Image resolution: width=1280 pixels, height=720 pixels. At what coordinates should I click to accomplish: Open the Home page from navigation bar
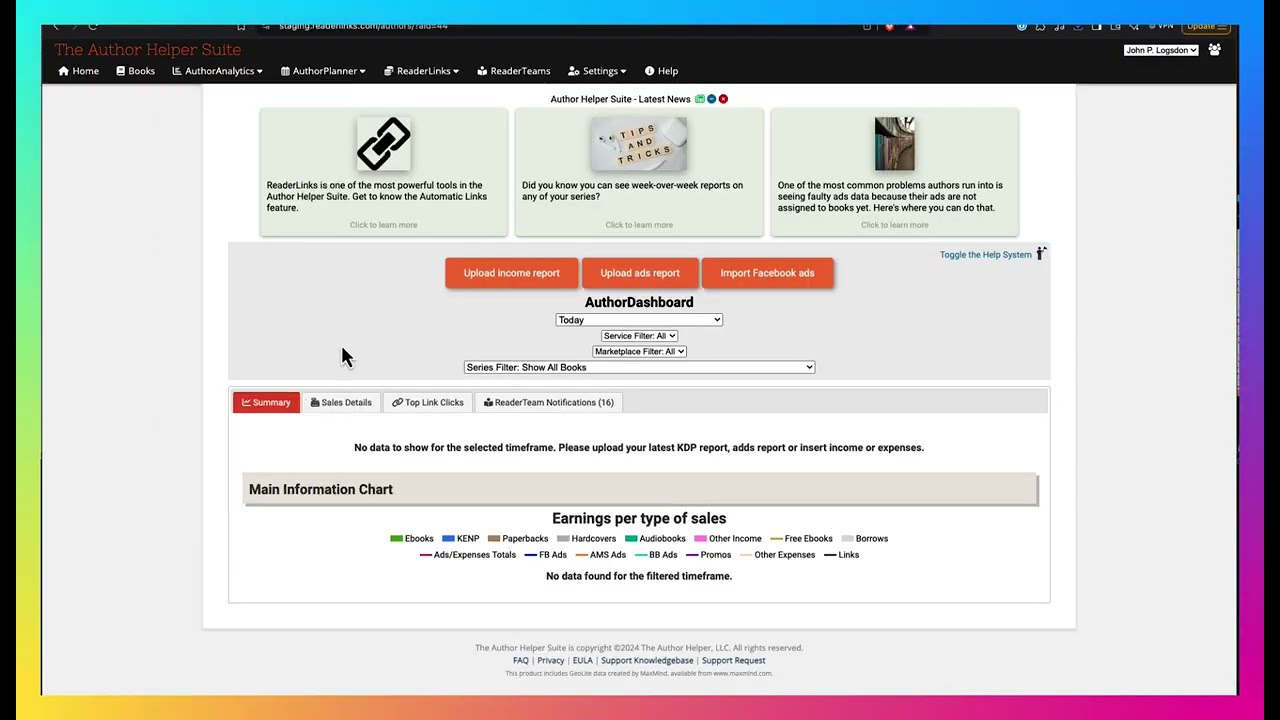click(x=78, y=71)
